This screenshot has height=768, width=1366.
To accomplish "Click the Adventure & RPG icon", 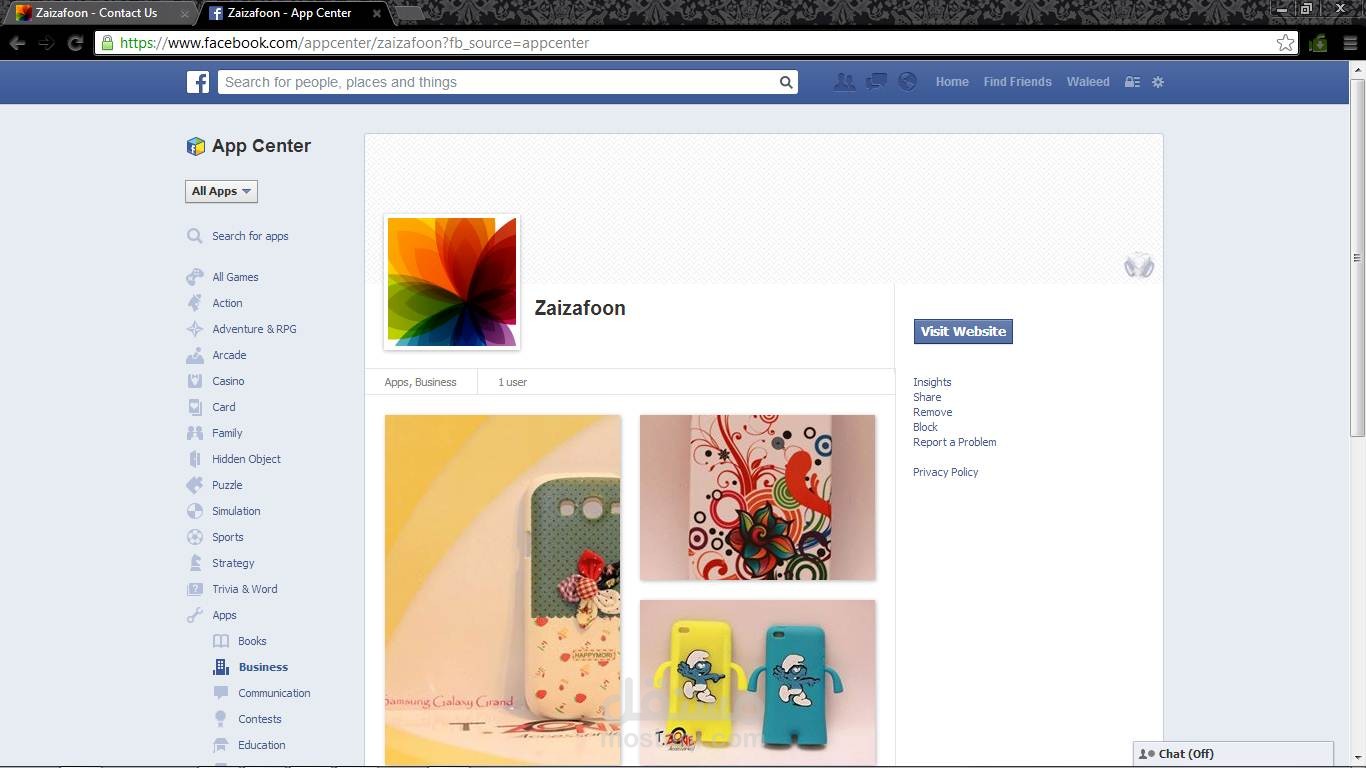I will tap(195, 329).
